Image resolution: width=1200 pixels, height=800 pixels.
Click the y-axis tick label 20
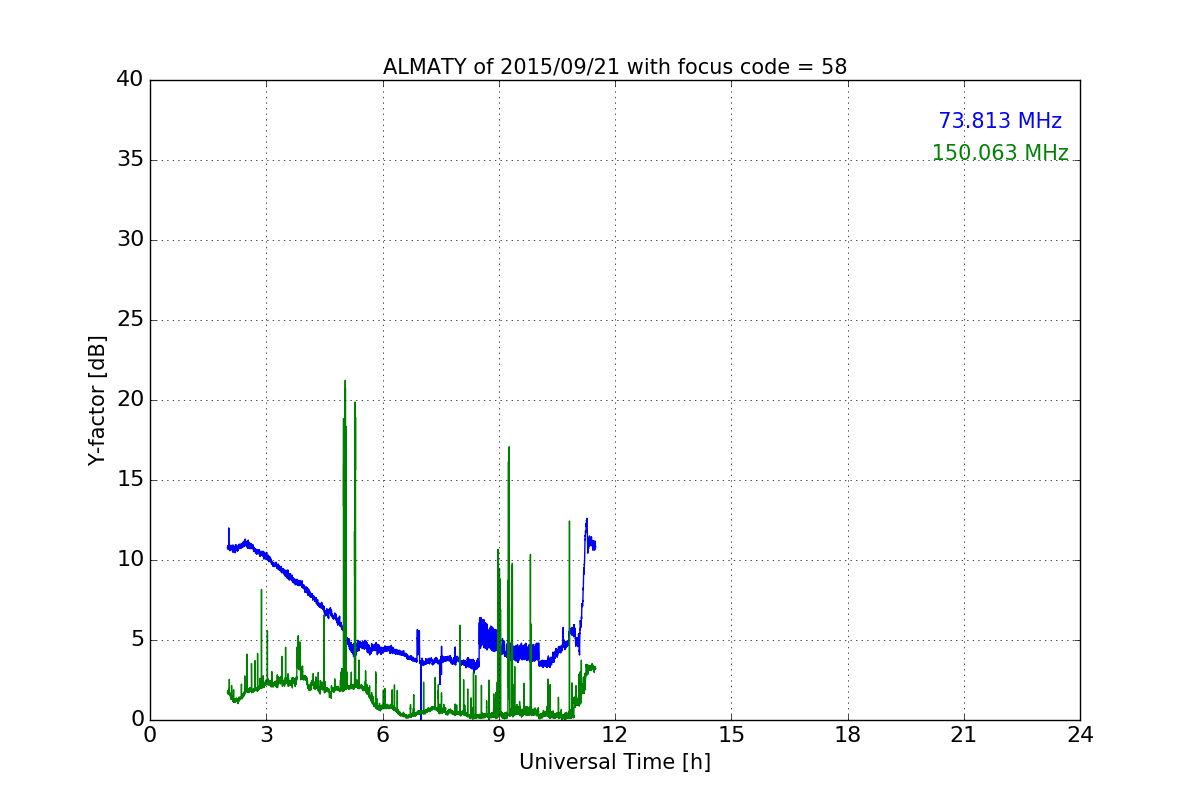click(130, 400)
